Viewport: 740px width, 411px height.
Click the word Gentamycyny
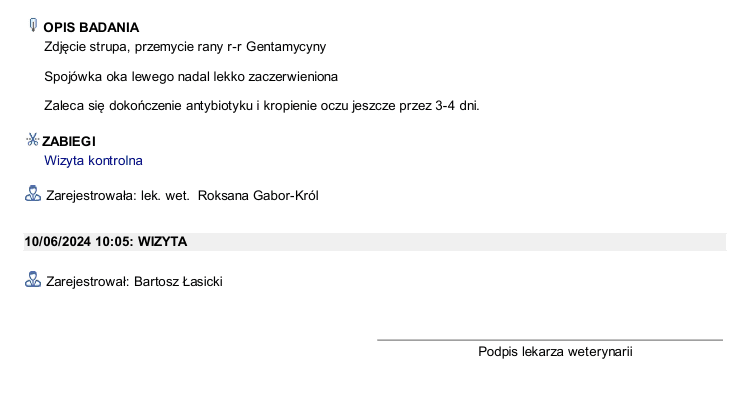point(286,47)
